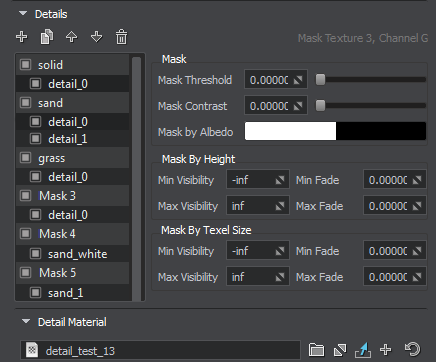Move the selected detail up
This screenshot has height=362, width=436.
coord(72,37)
